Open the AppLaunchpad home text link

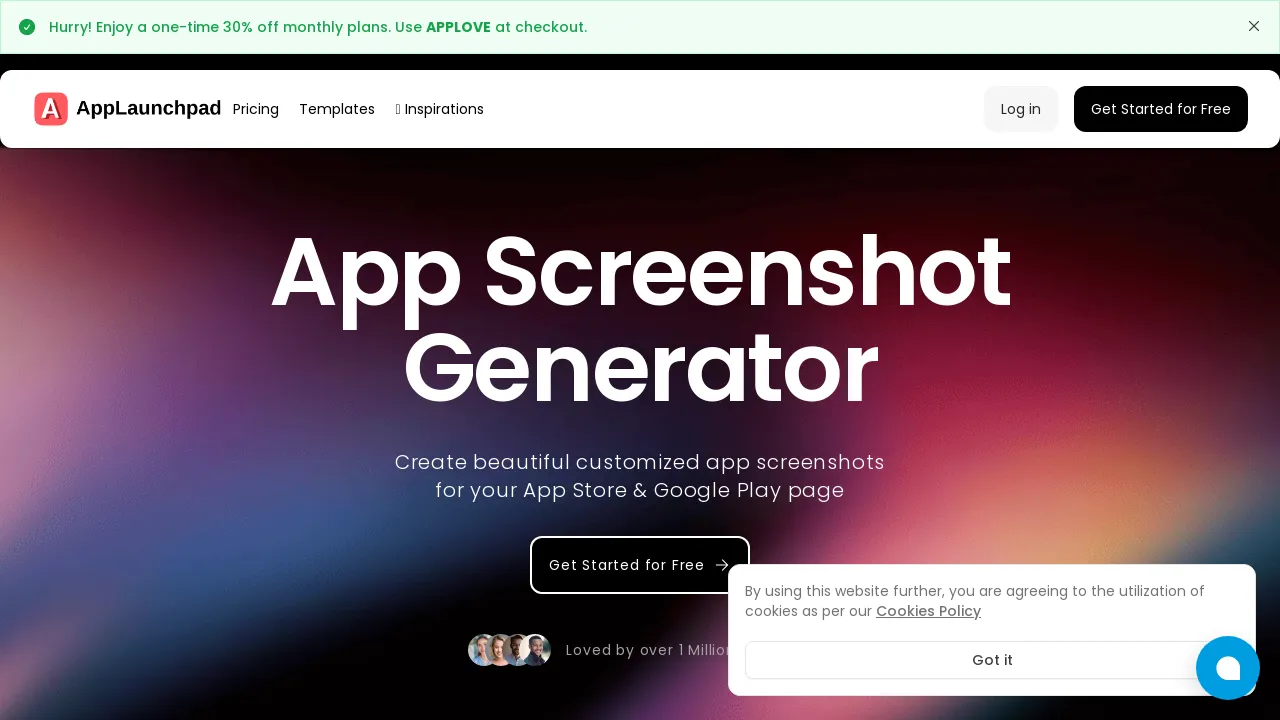[148, 108]
